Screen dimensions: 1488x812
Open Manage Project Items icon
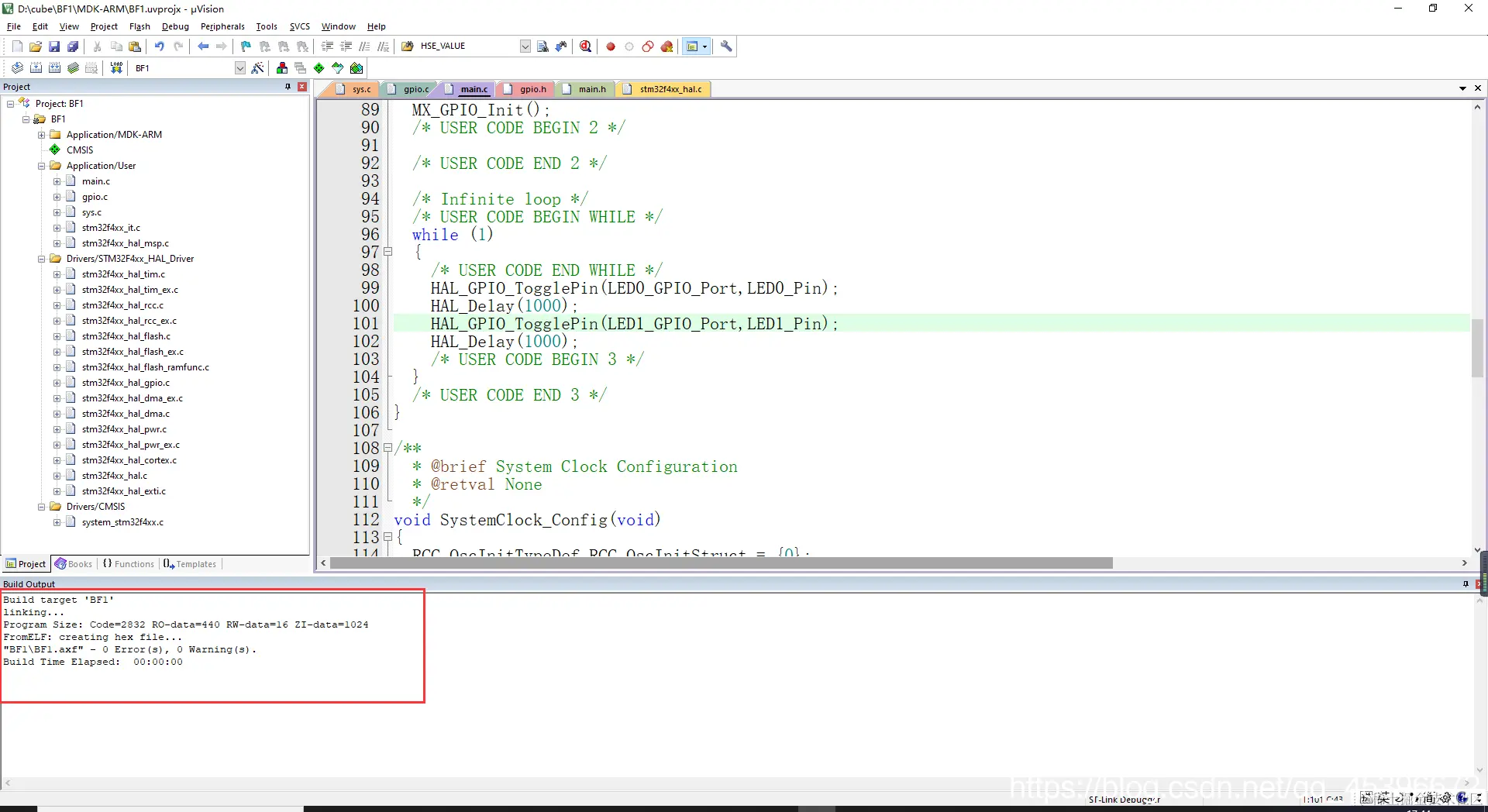(281, 68)
